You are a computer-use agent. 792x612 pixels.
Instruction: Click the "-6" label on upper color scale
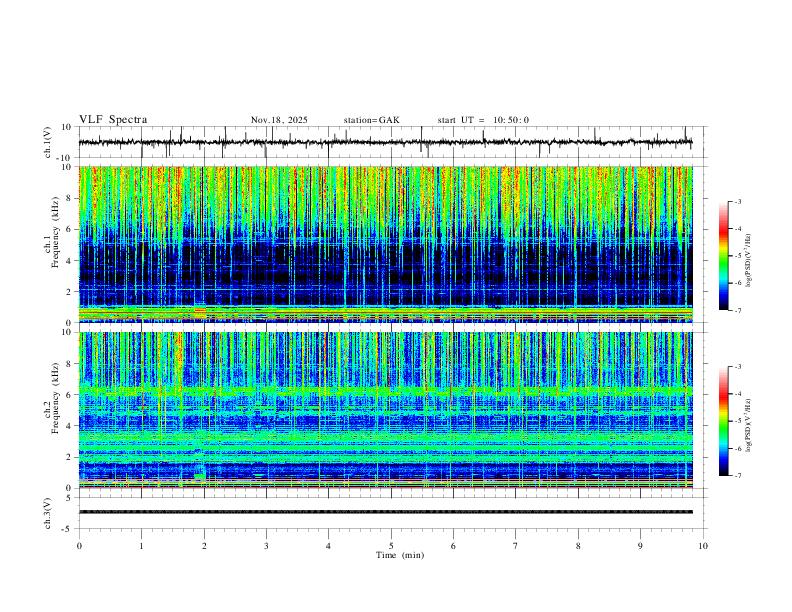click(737, 283)
